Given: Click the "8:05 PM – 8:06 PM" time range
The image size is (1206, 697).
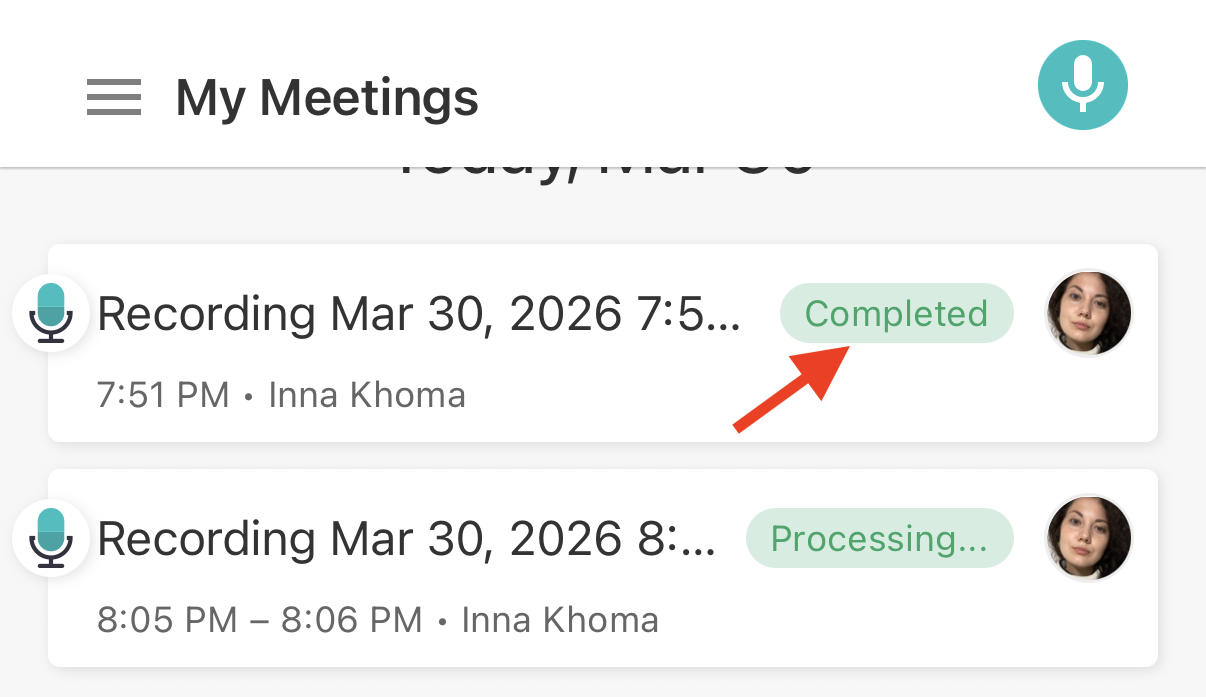Looking at the screenshot, I should (x=259, y=620).
